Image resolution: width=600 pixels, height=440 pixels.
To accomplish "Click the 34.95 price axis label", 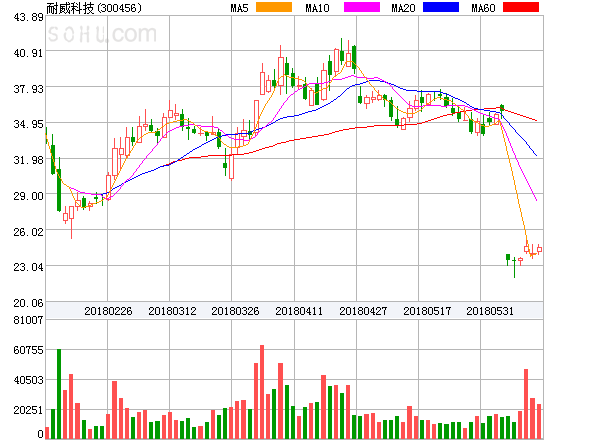I will 28,124.
